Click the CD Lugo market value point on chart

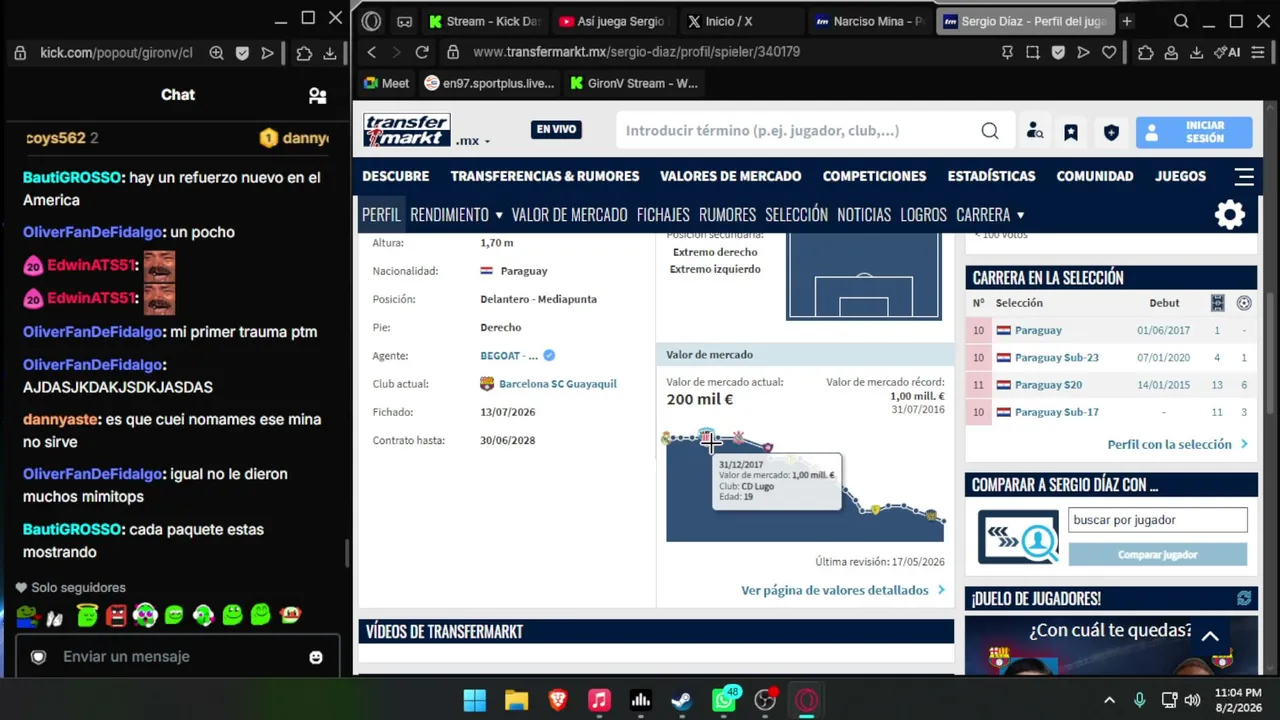[706, 437]
